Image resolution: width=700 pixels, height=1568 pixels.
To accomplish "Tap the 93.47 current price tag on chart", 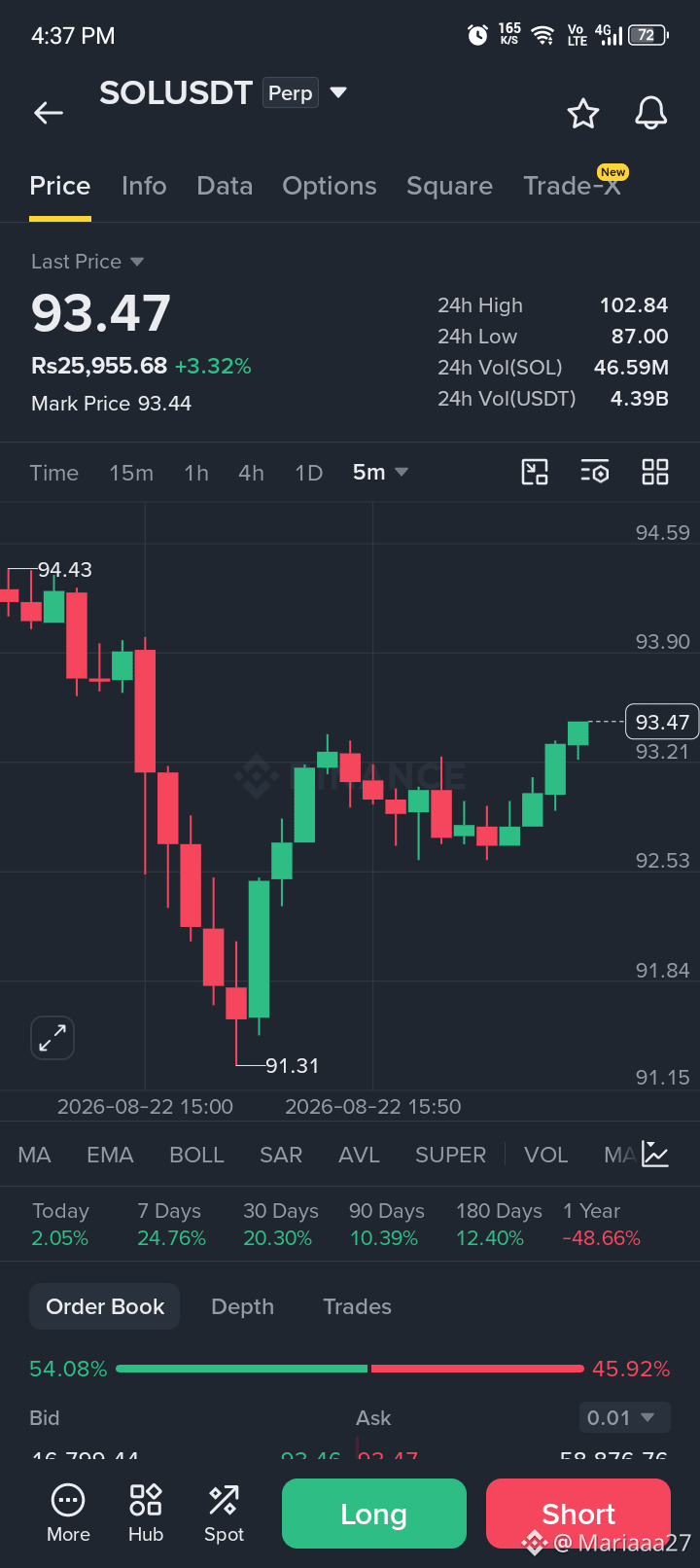I will tap(662, 722).
